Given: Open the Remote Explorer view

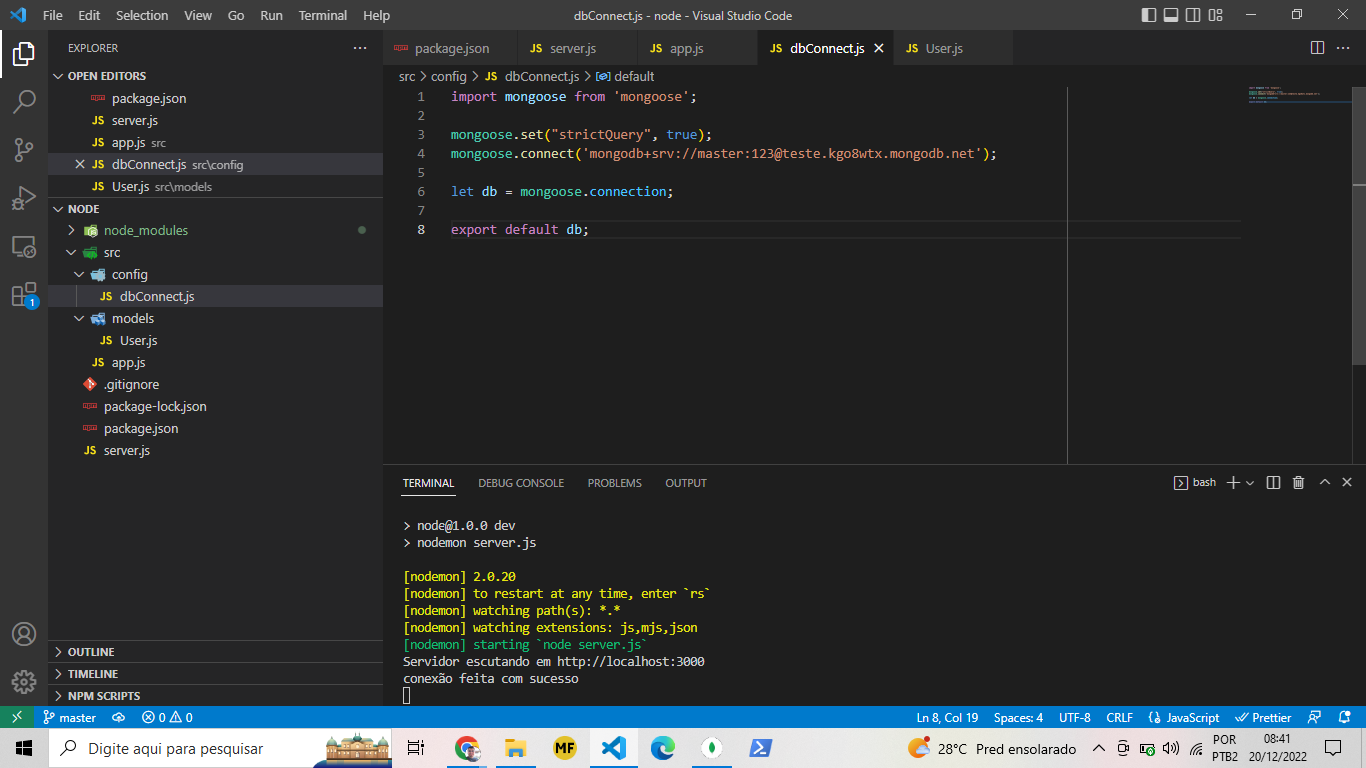Looking at the screenshot, I should (24, 246).
